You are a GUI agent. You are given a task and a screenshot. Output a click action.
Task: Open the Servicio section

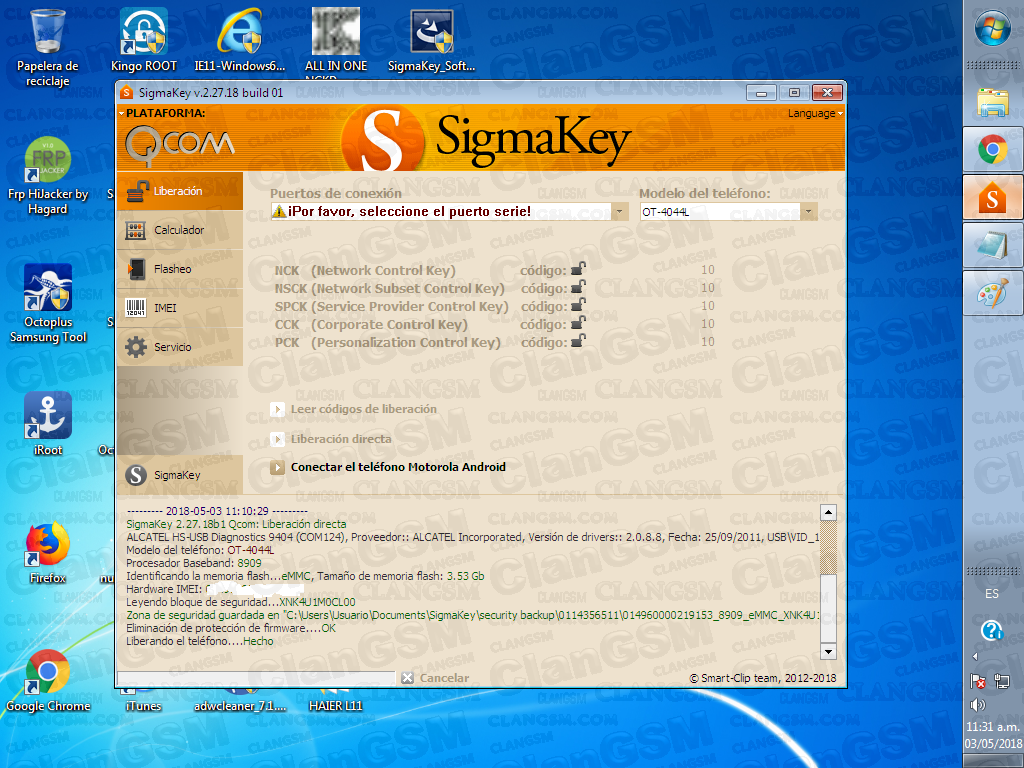coord(180,347)
